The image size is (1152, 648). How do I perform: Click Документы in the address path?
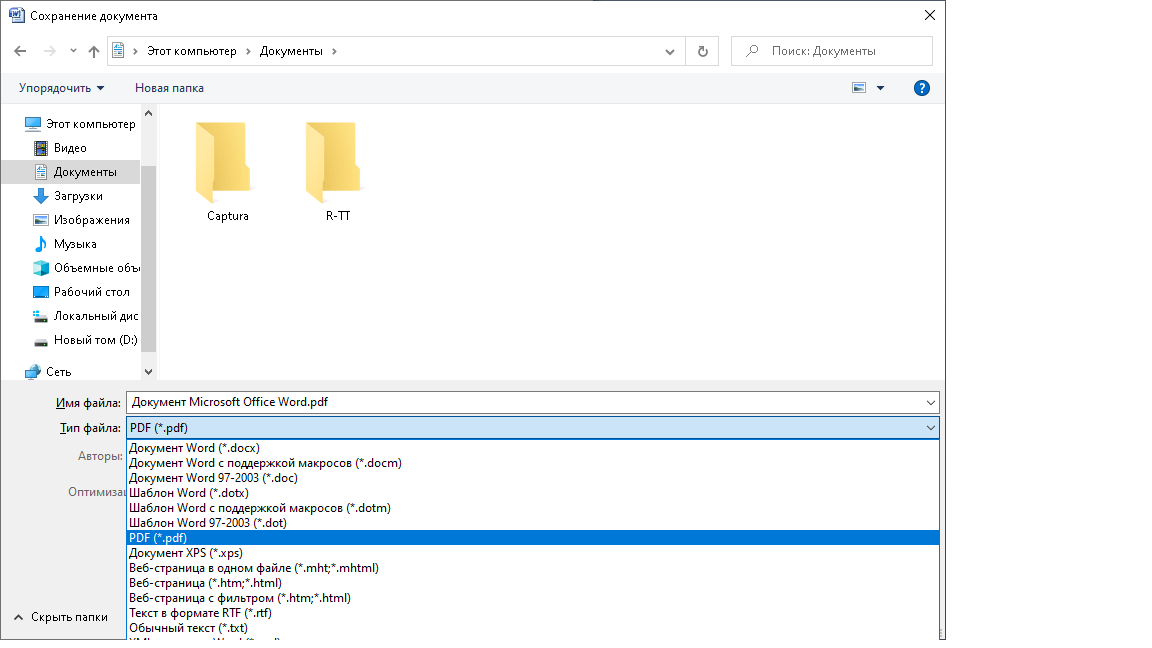pyautogui.click(x=291, y=51)
